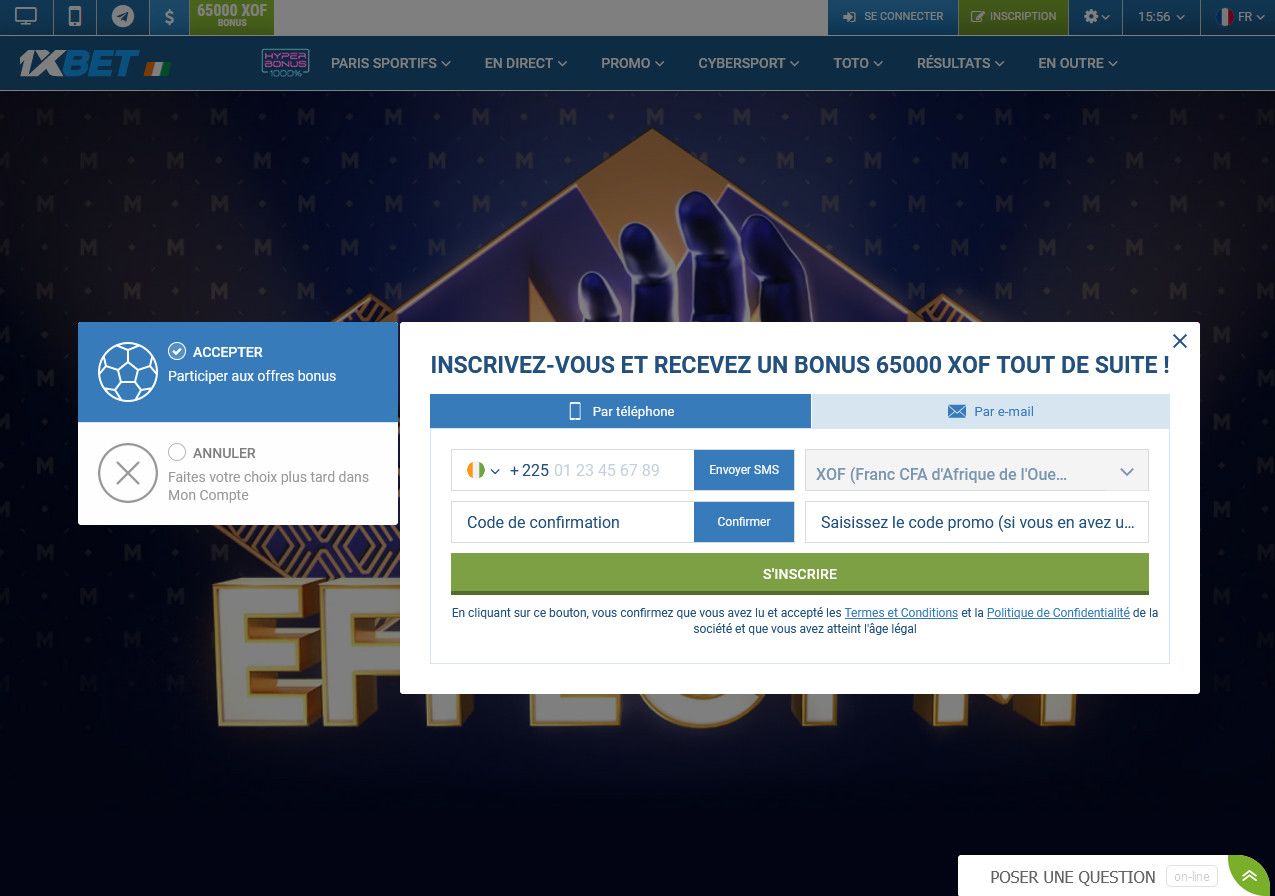Click the Envoyer SMS button

pyautogui.click(x=744, y=470)
